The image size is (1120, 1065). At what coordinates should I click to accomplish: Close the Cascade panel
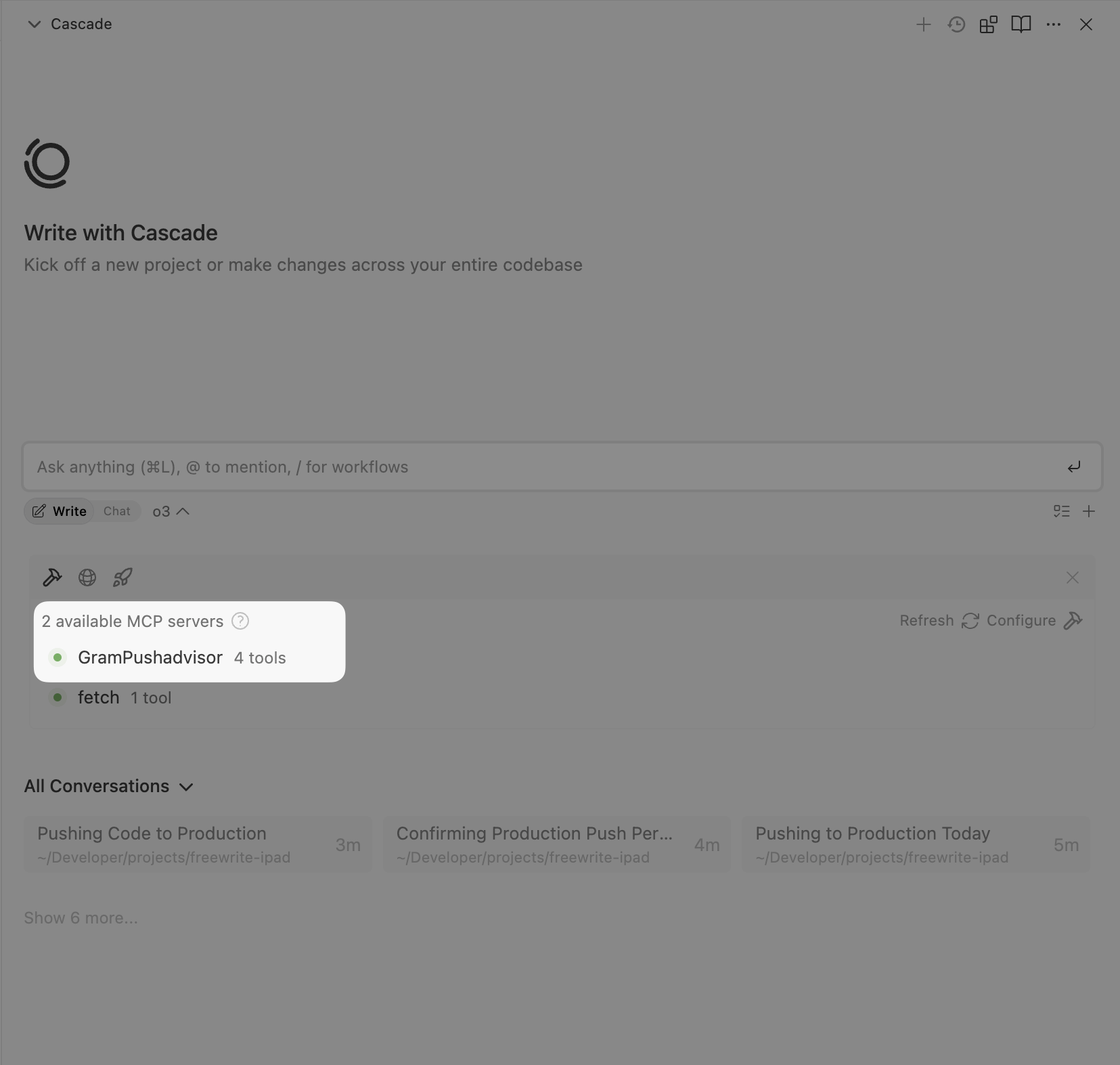click(1086, 25)
